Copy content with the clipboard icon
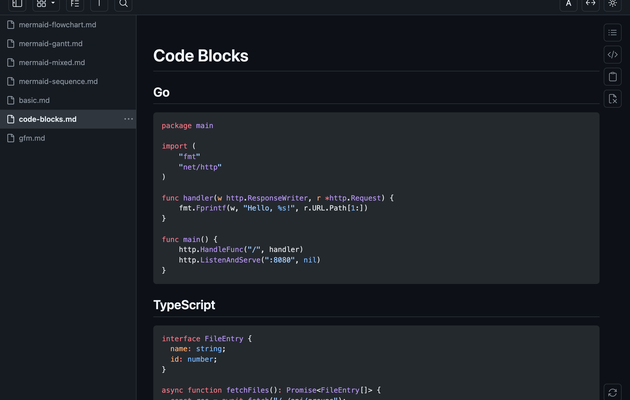Image resolution: width=630 pixels, height=400 pixels. (612, 77)
